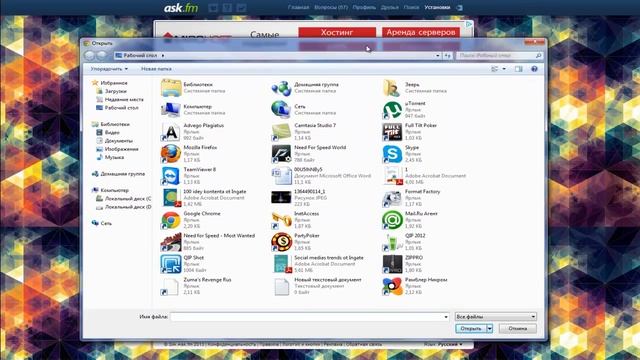Select the Need For Speed World shortcut icon

(x=281, y=154)
